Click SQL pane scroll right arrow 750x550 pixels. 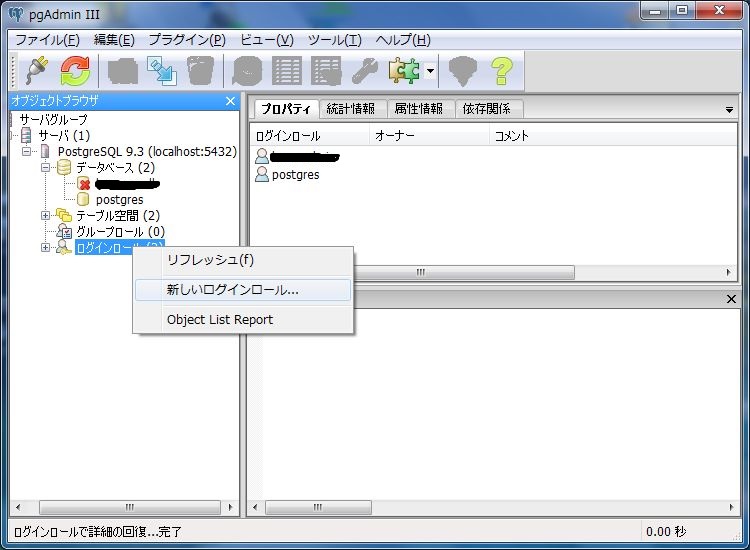point(731,507)
